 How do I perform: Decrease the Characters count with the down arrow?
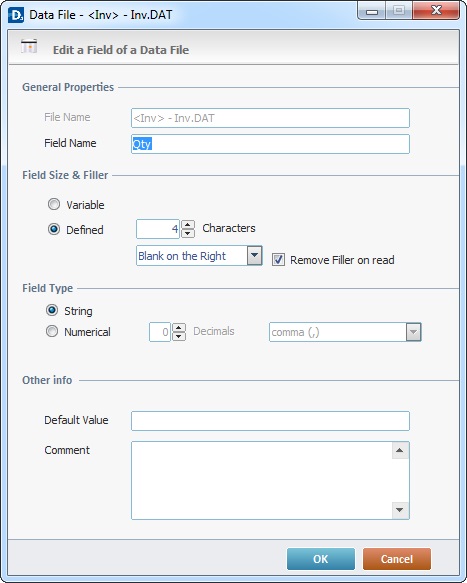188,233
